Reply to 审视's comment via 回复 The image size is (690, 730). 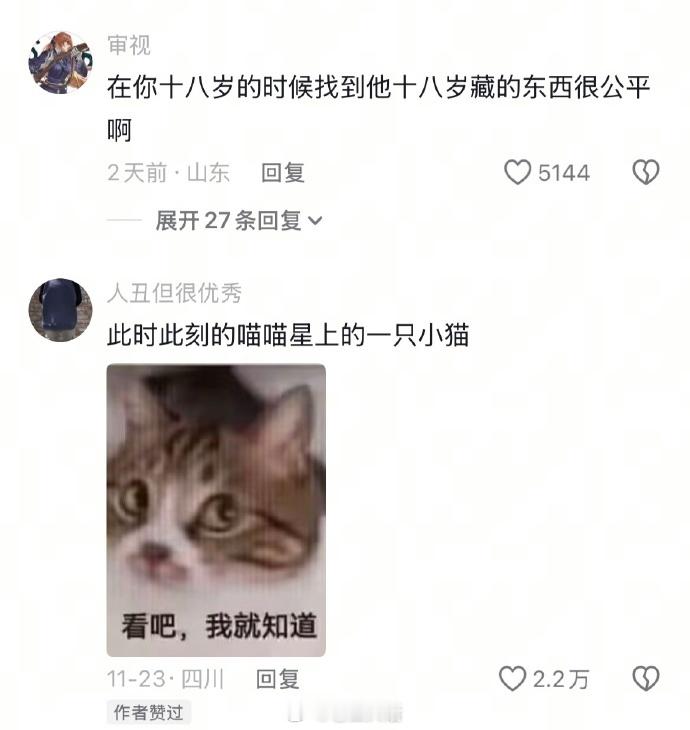[283, 173]
